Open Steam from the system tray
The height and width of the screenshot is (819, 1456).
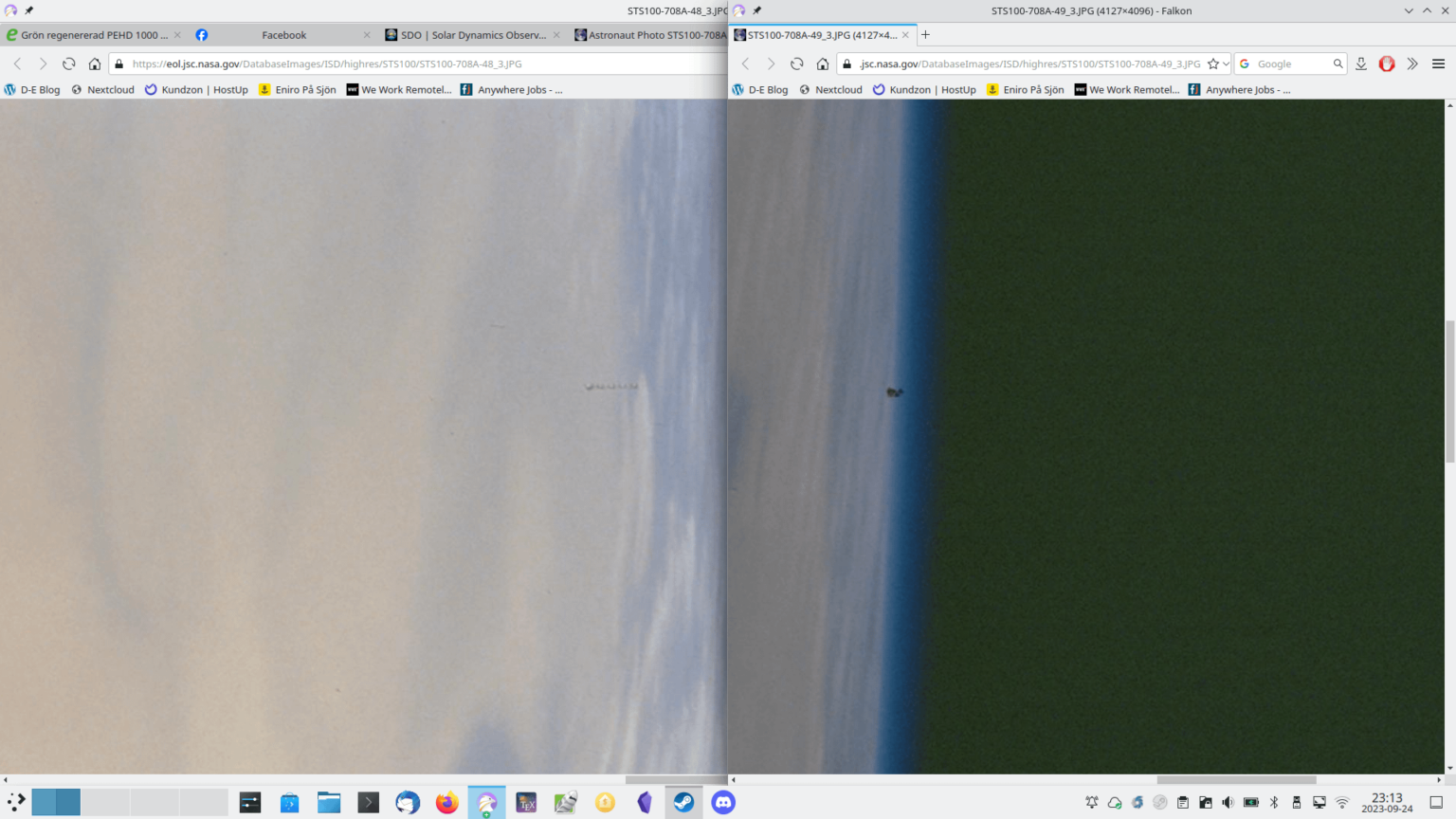click(1159, 802)
